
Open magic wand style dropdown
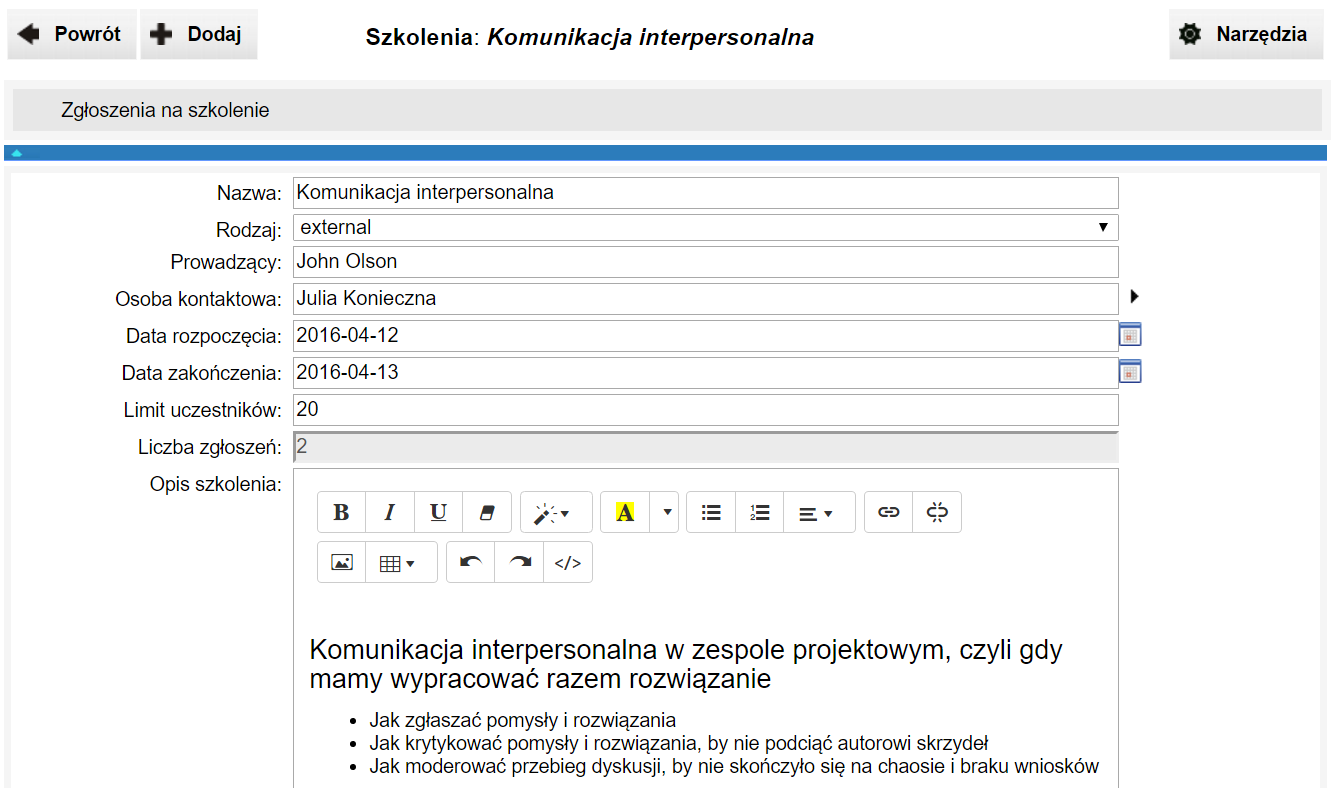coord(556,512)
